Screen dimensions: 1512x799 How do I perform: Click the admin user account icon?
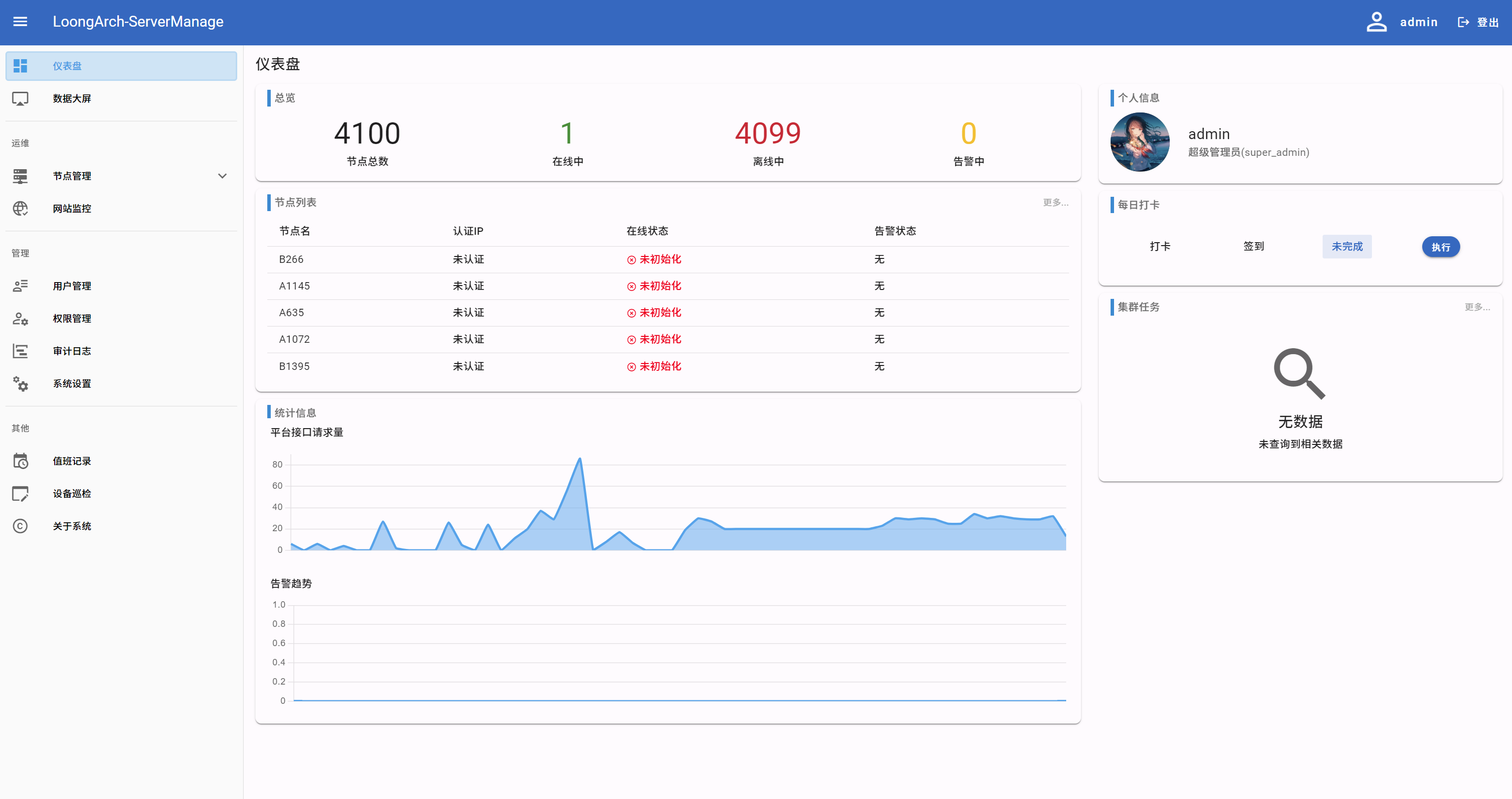click(x=1376, y=22)
